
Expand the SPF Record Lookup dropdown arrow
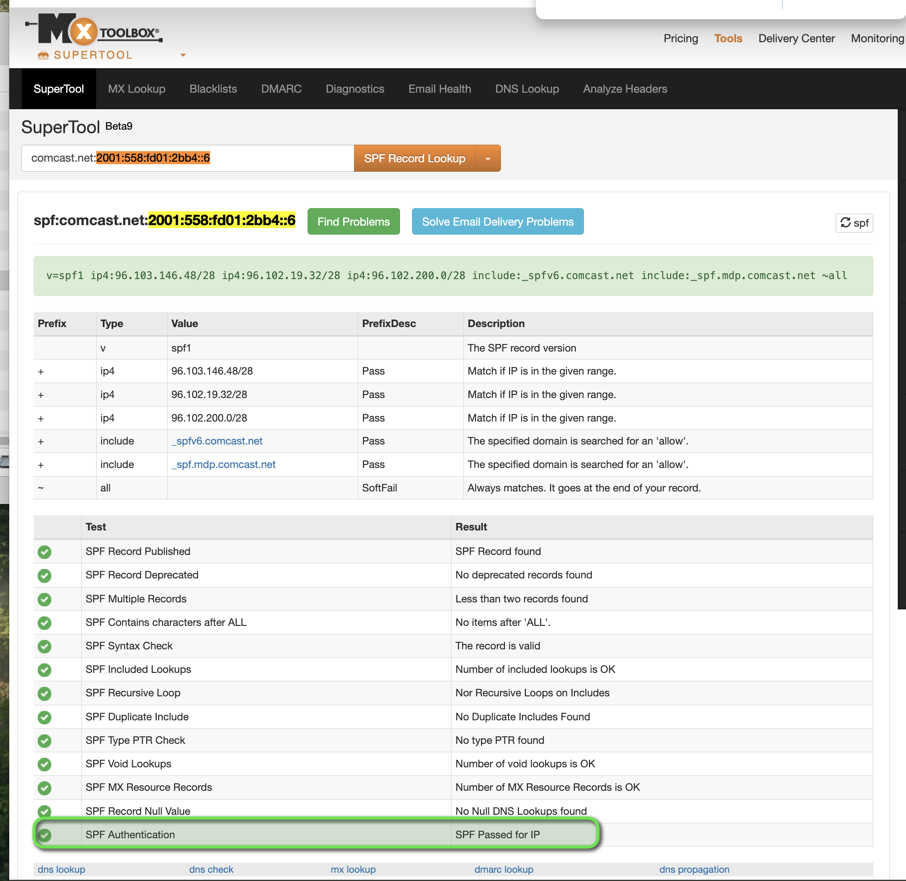click(488, 158)
